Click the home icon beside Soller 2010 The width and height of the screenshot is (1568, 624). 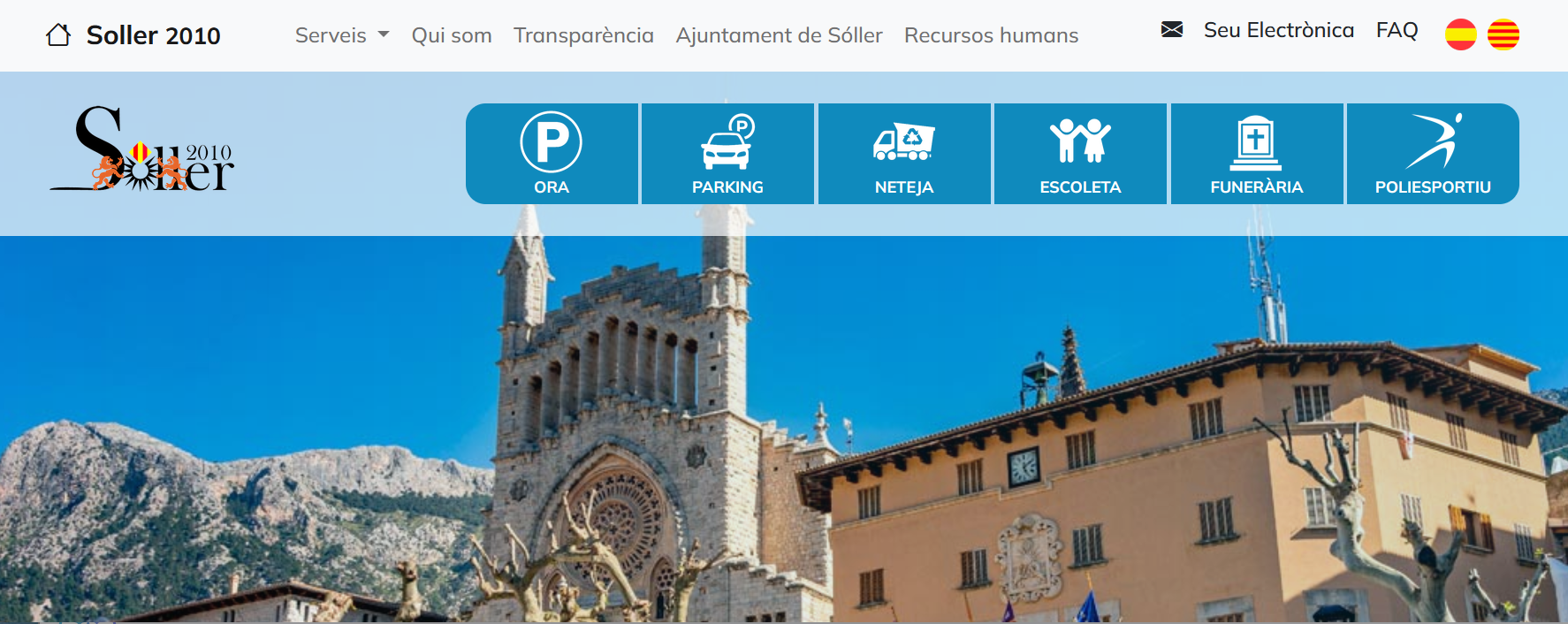click(58, 35)
